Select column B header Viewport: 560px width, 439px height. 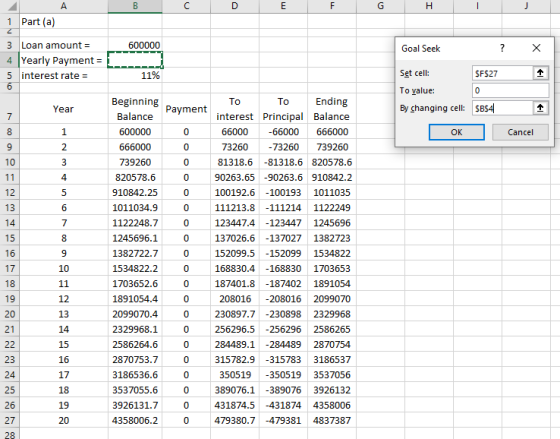coord(135,6)
